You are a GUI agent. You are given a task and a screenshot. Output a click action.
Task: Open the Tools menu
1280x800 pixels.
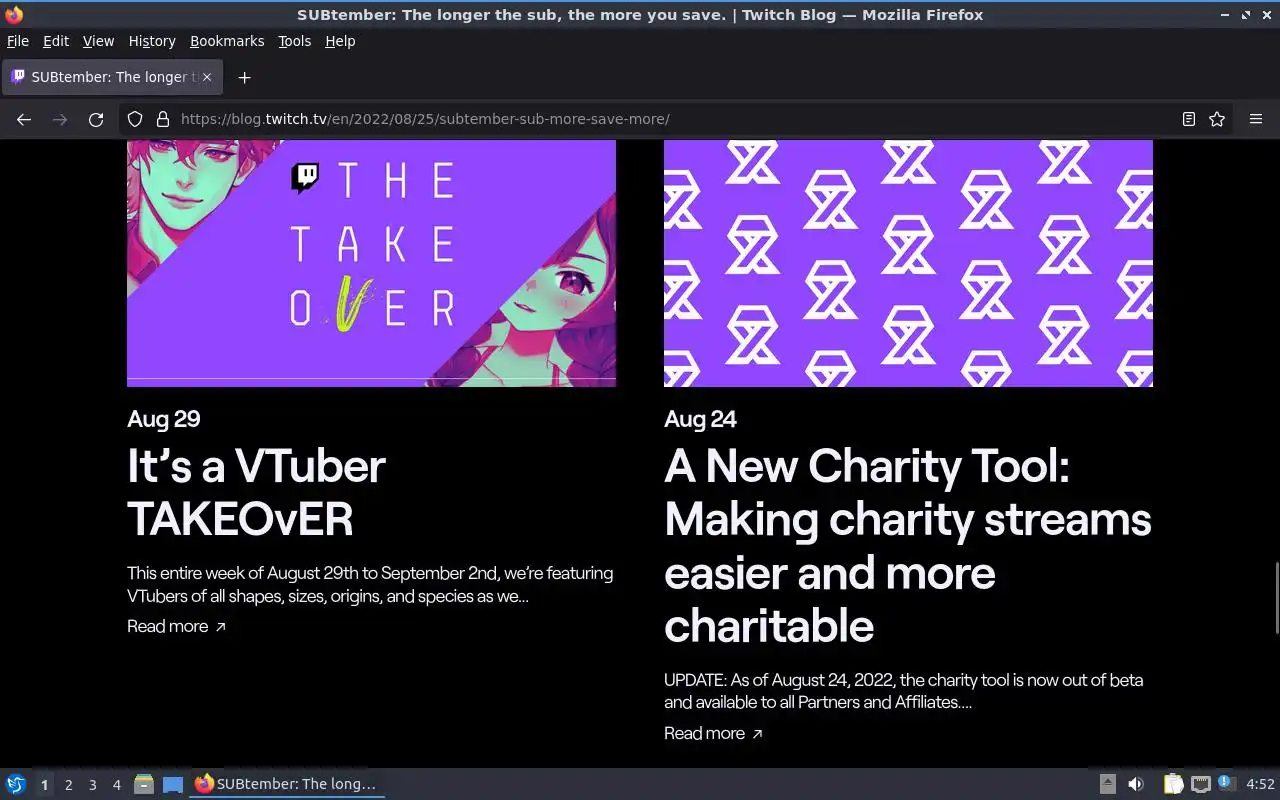(x=295, y=41)
